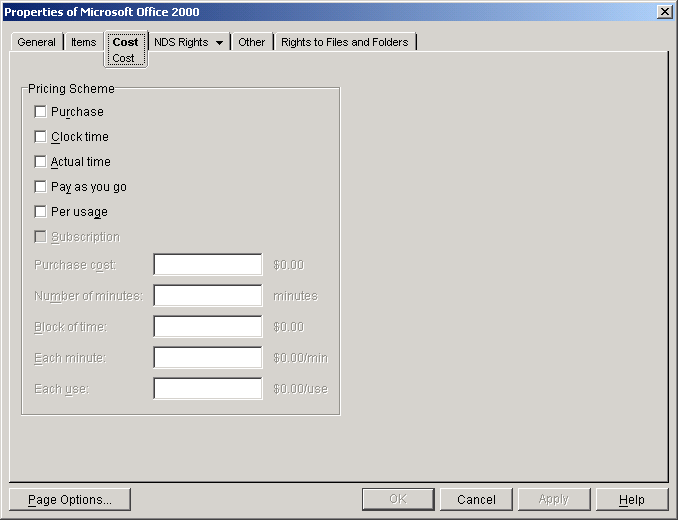Screen dimensions: 678x520
Task: Click the "Purchase cost:" field label
Action: pos(75,265)
